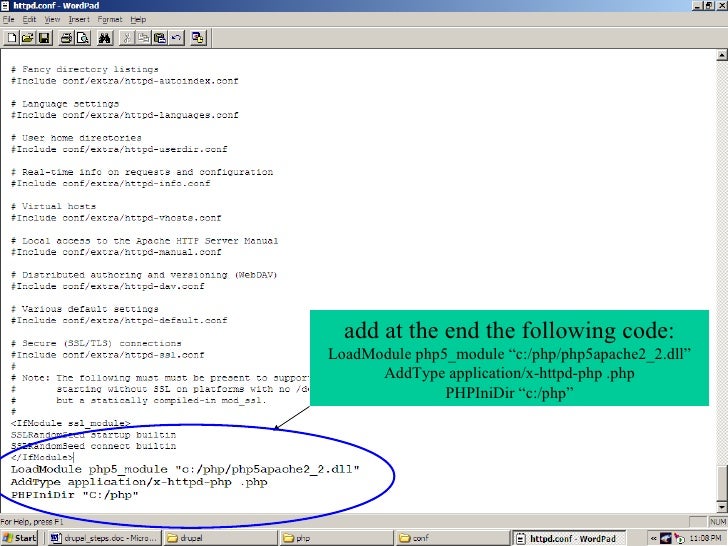Switch to conf folder taskbar button
728x546 pixels.
click(x=452, y=538)
